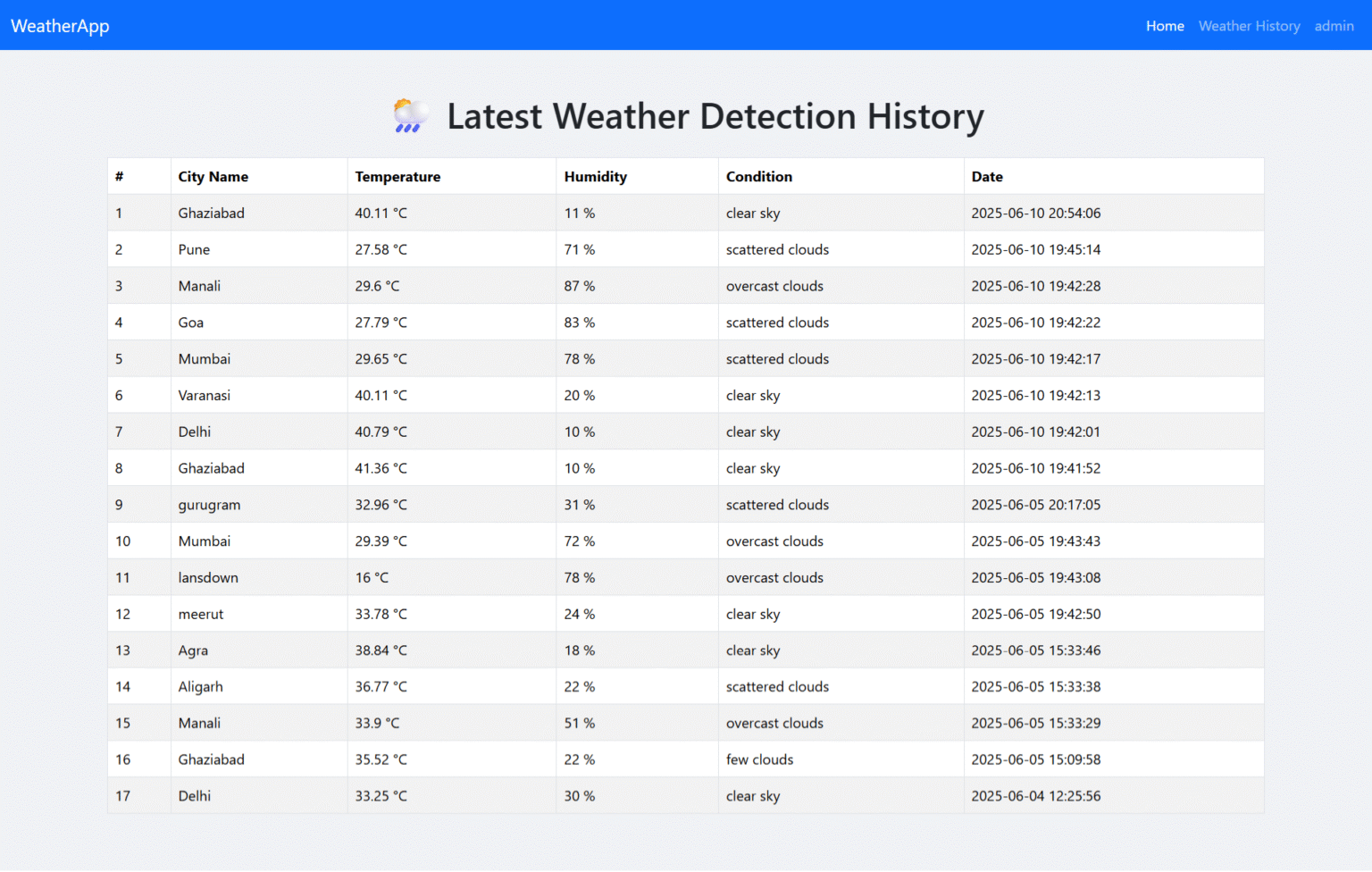The image size is (1372, 872).
Task: Open the Weather History page
Action: 1249,26
